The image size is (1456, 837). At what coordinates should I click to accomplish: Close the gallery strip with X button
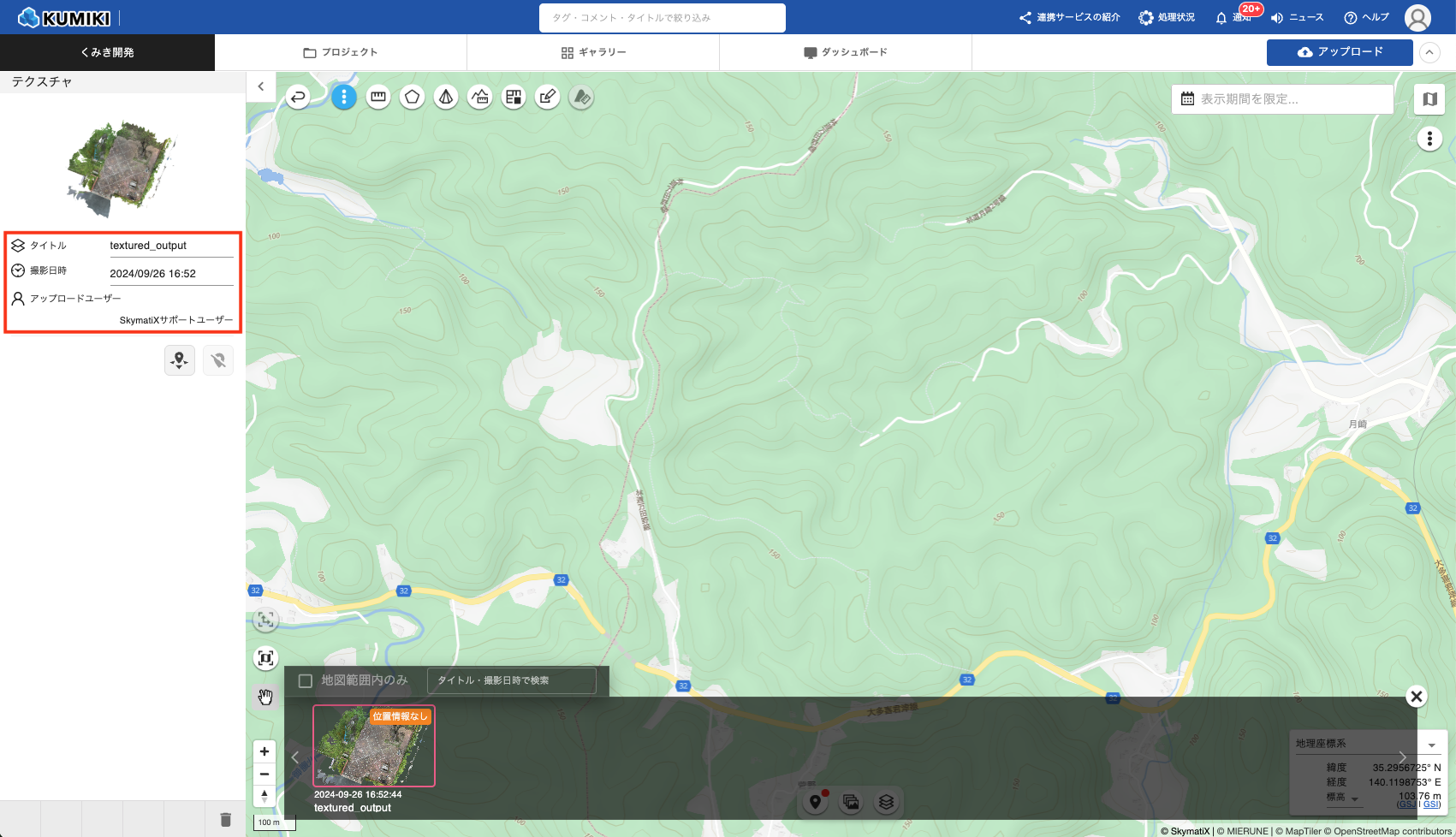[x=1417, y=697]
